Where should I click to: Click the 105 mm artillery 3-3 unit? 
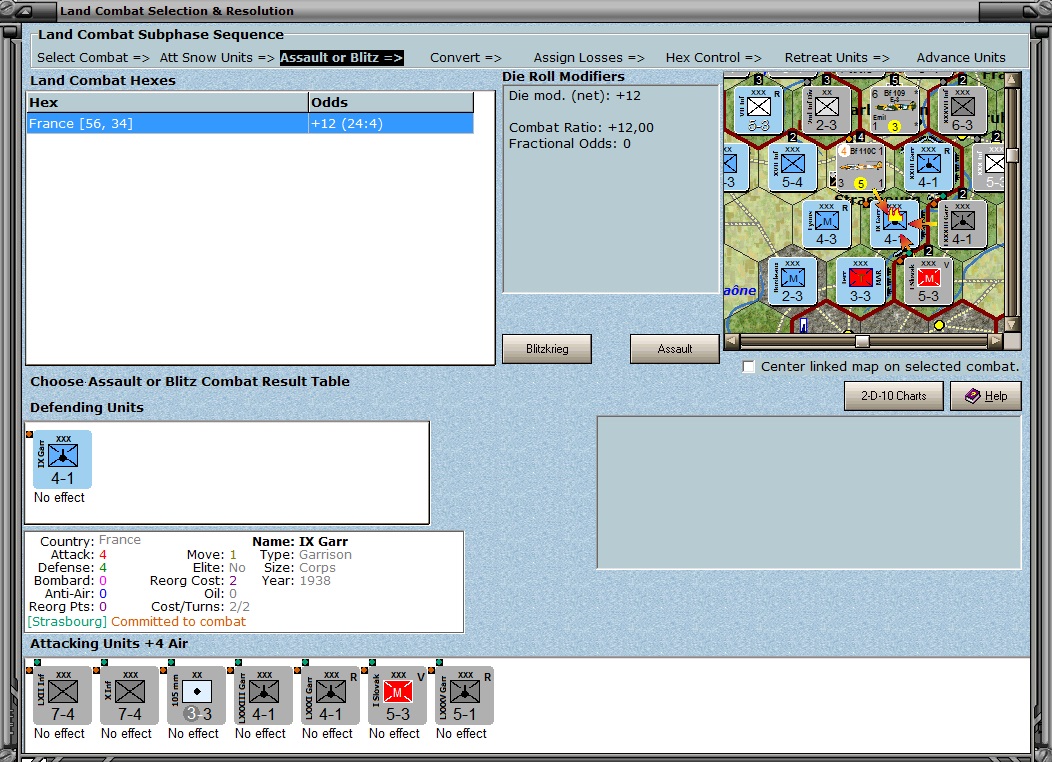pyautogui.click(x=197, y=695)
